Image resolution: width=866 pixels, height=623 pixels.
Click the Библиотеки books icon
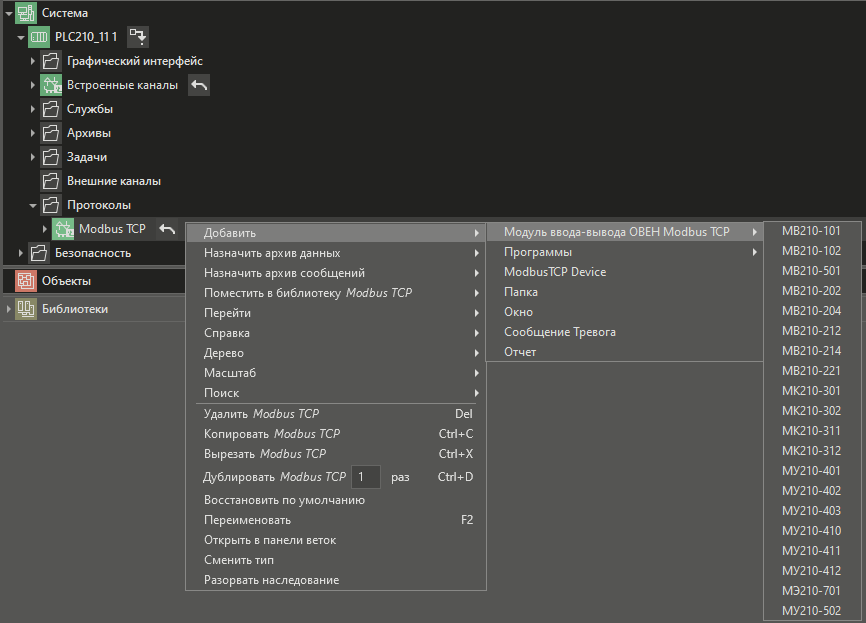(26, 309)
